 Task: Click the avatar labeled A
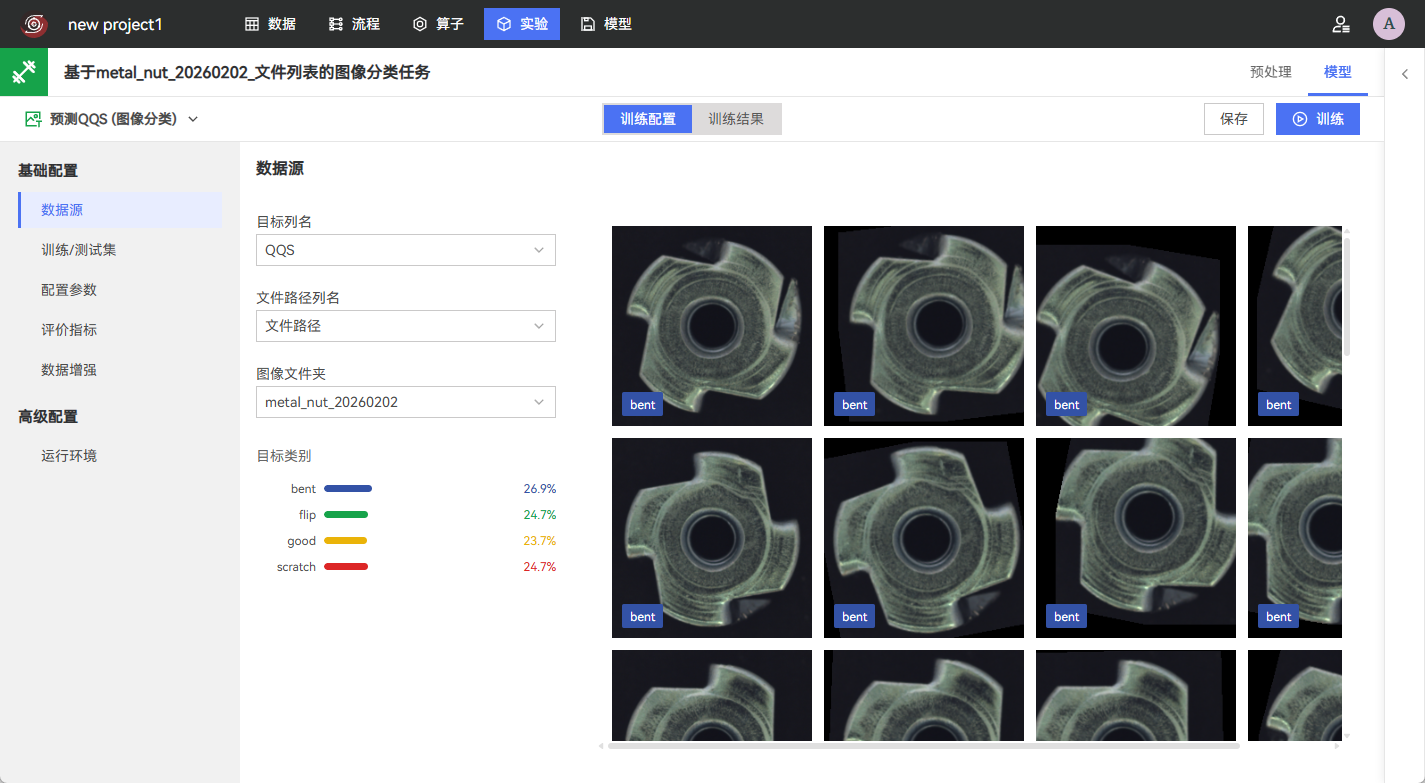(1388, 24)
